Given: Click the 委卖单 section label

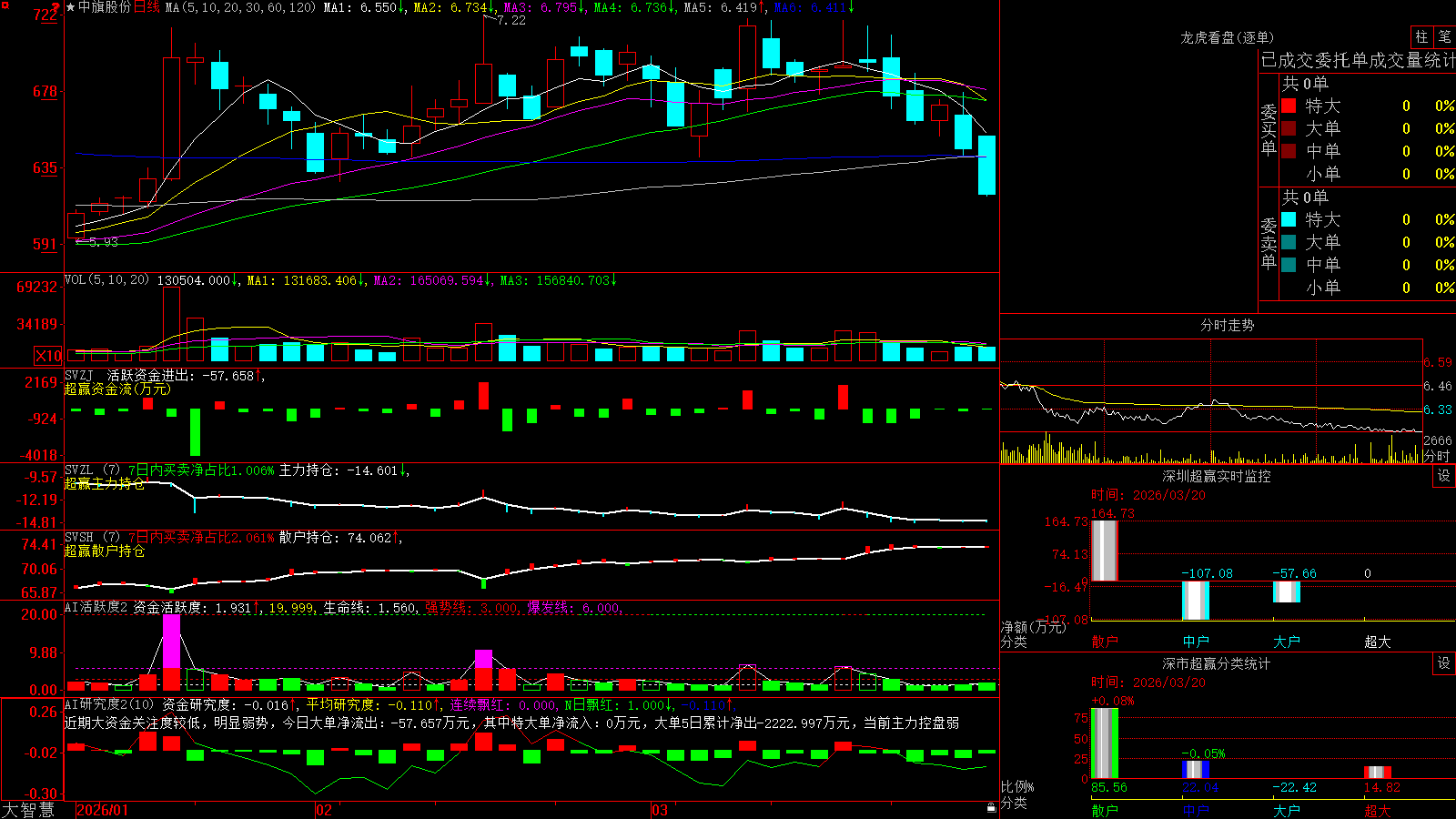Looking at the screenshot, I should [1269, 243].
